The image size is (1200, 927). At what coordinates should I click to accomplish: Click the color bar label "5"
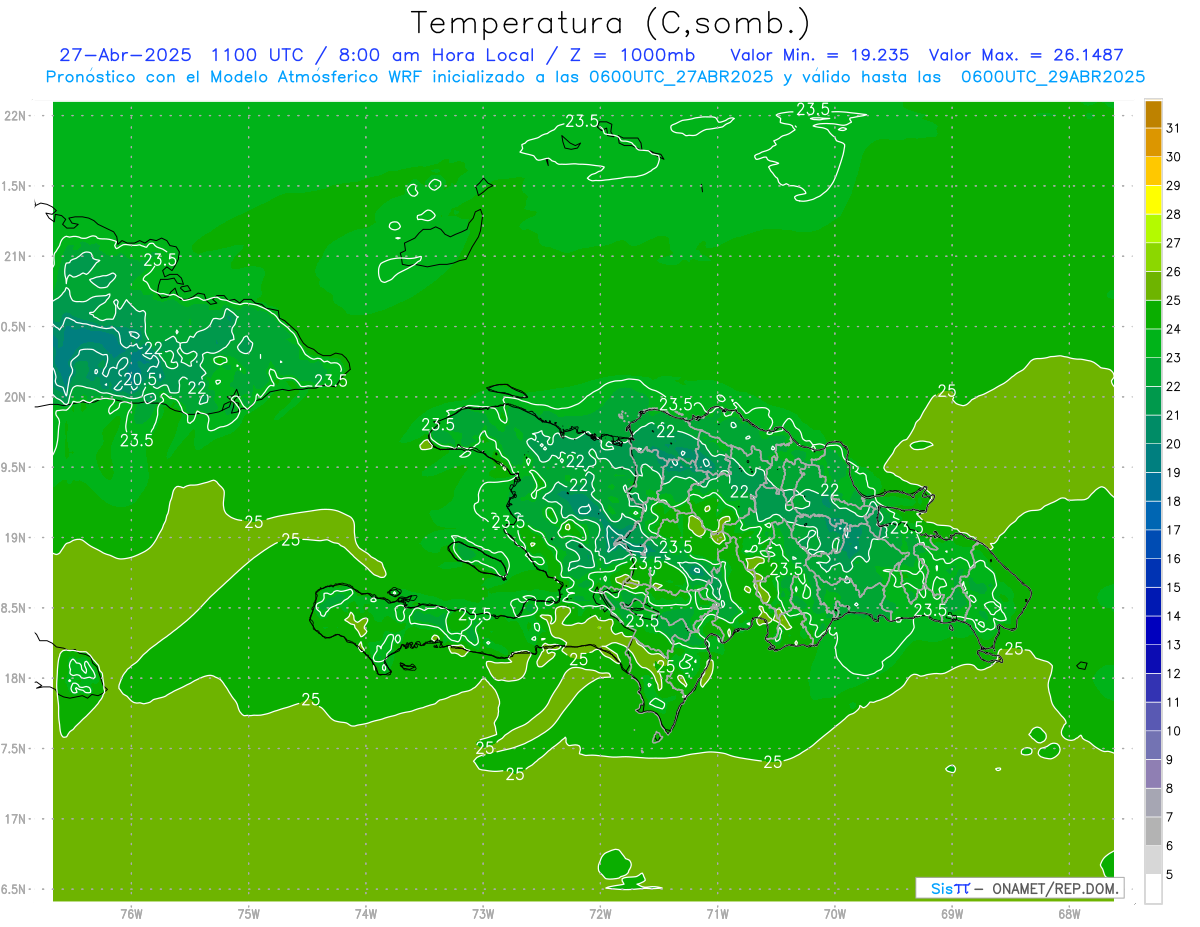pos(1170,874)
